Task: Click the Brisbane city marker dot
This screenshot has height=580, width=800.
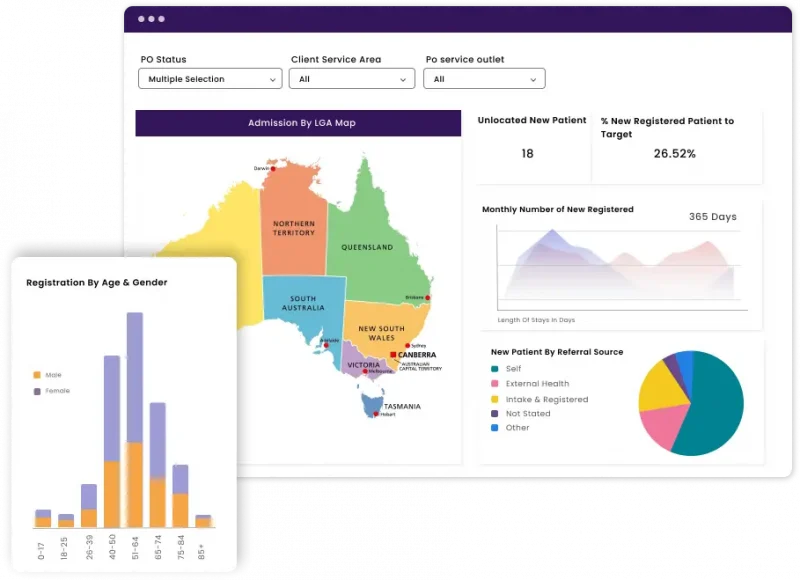Action: coord(428,298)
